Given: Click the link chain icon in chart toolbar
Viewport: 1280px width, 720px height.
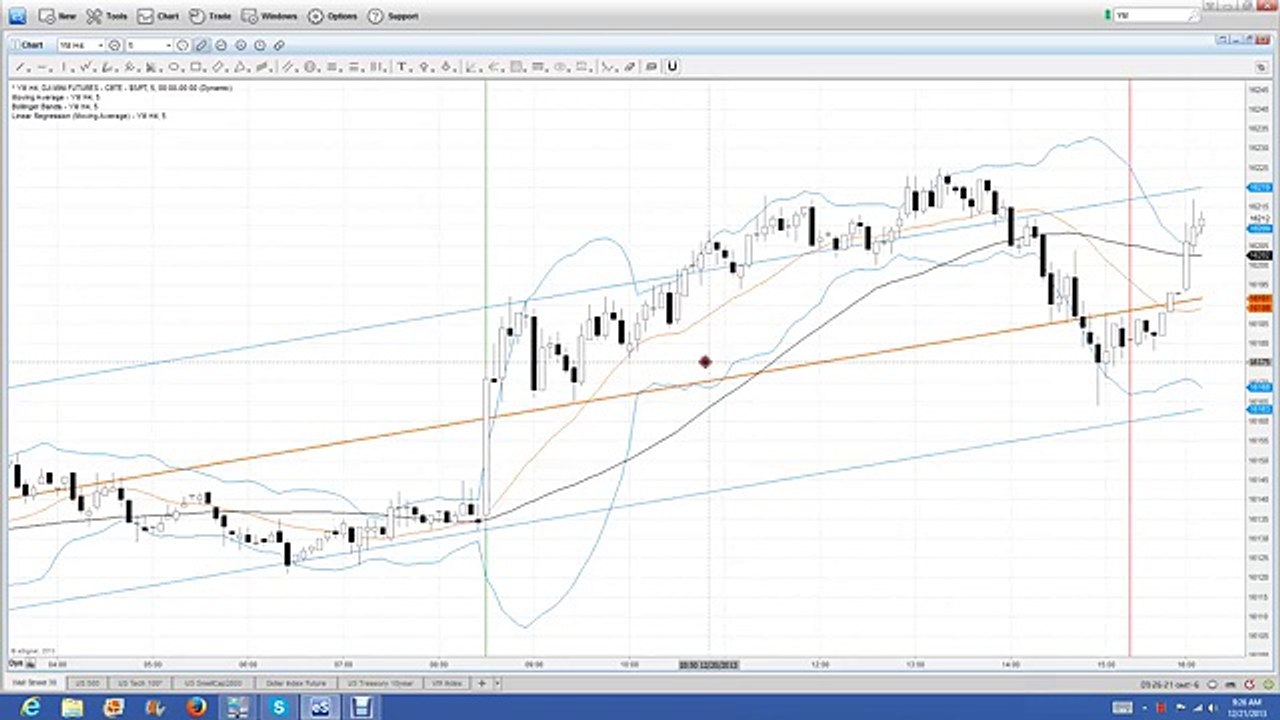Looking at the screenshot, I should pos(279,46).
